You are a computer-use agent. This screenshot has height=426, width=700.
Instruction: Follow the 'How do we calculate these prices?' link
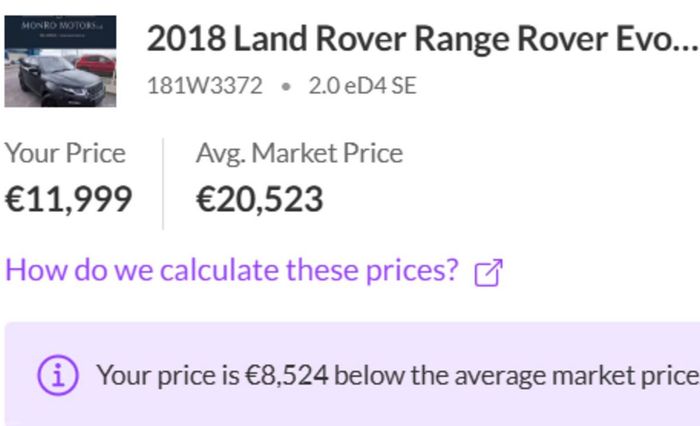pos(232,270)
